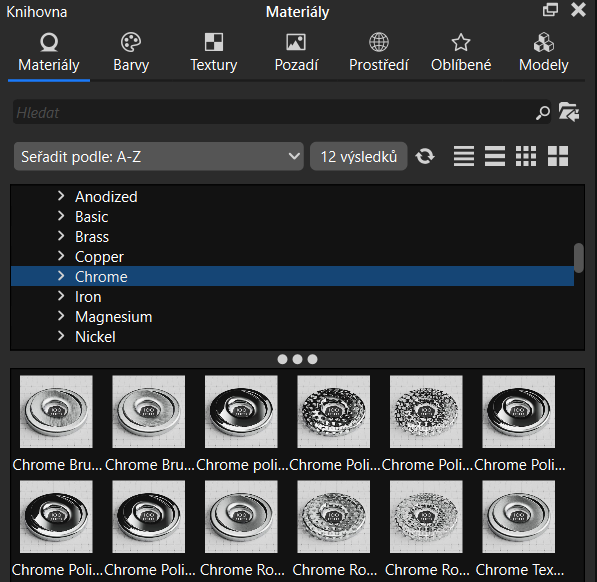Expand the Magnesium folder
597x582 pixels.
tap(61, 316)
